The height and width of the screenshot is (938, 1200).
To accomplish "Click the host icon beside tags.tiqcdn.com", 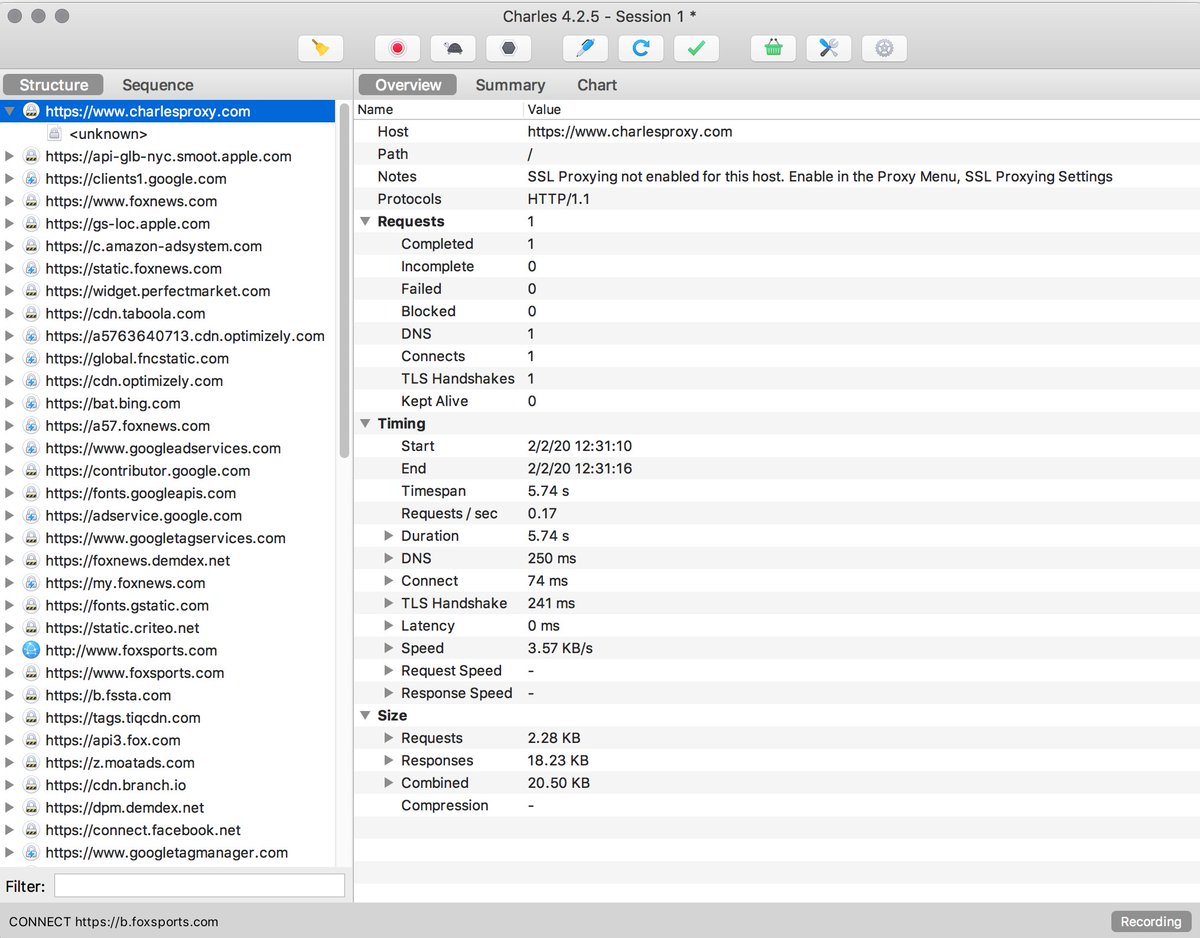I will (31, 718).
